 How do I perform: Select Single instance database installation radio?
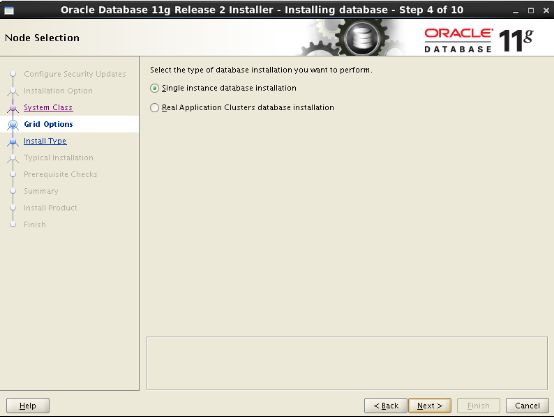pos(154,88)
